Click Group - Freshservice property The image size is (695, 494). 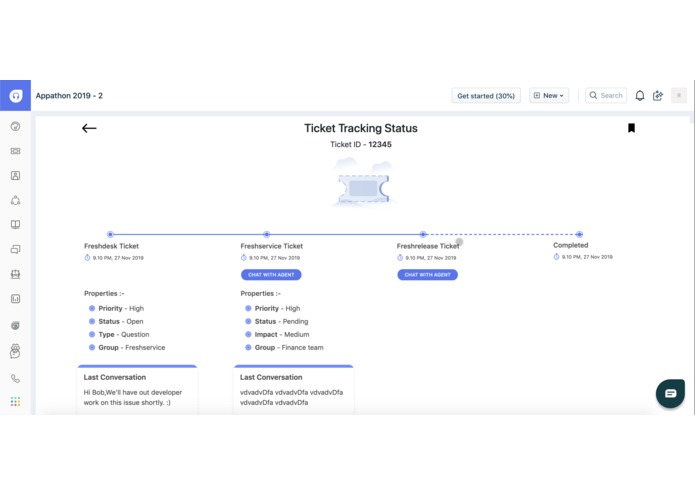pos(132,347)
